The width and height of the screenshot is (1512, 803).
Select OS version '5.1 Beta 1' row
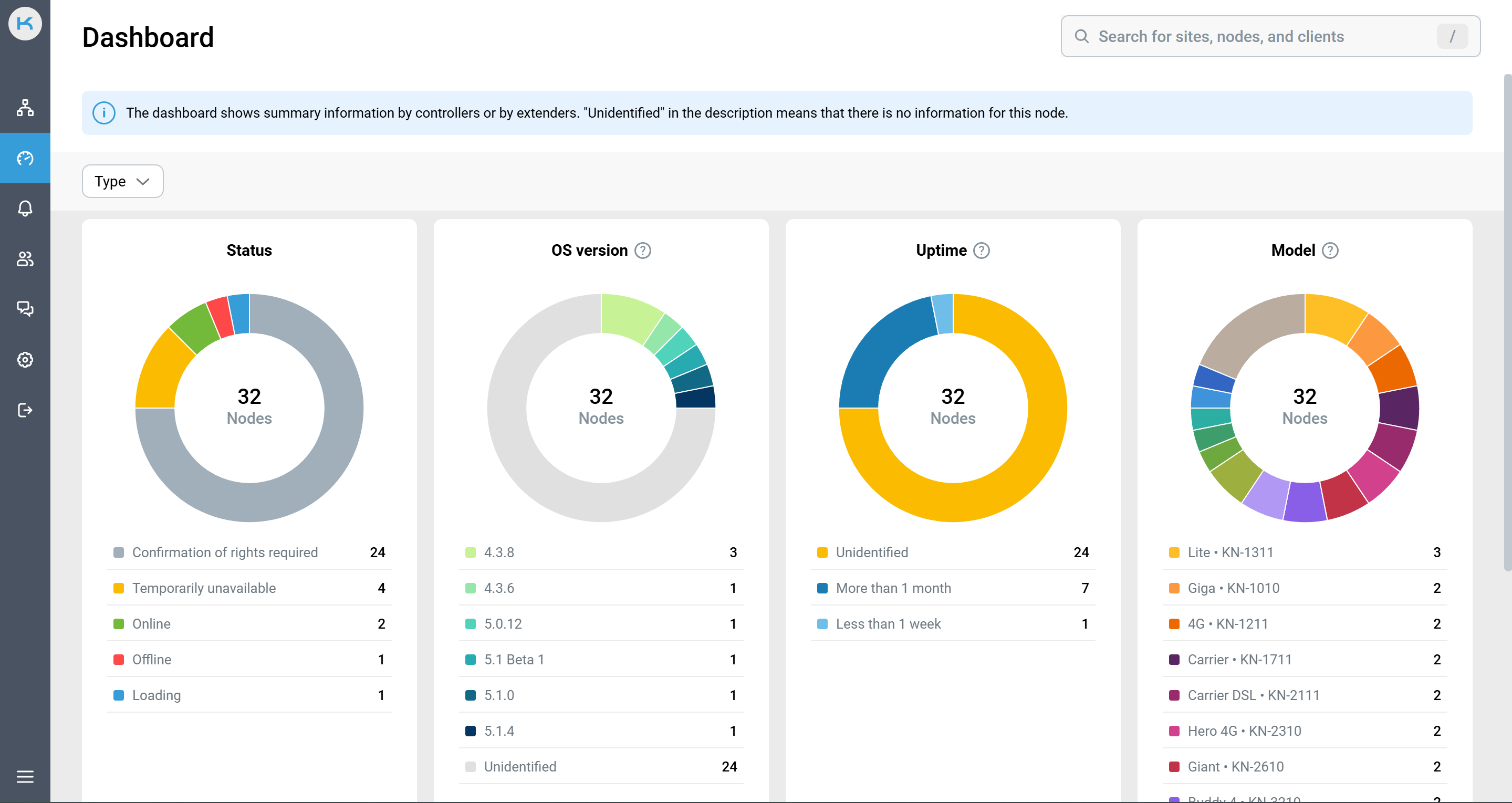[601, 660]
